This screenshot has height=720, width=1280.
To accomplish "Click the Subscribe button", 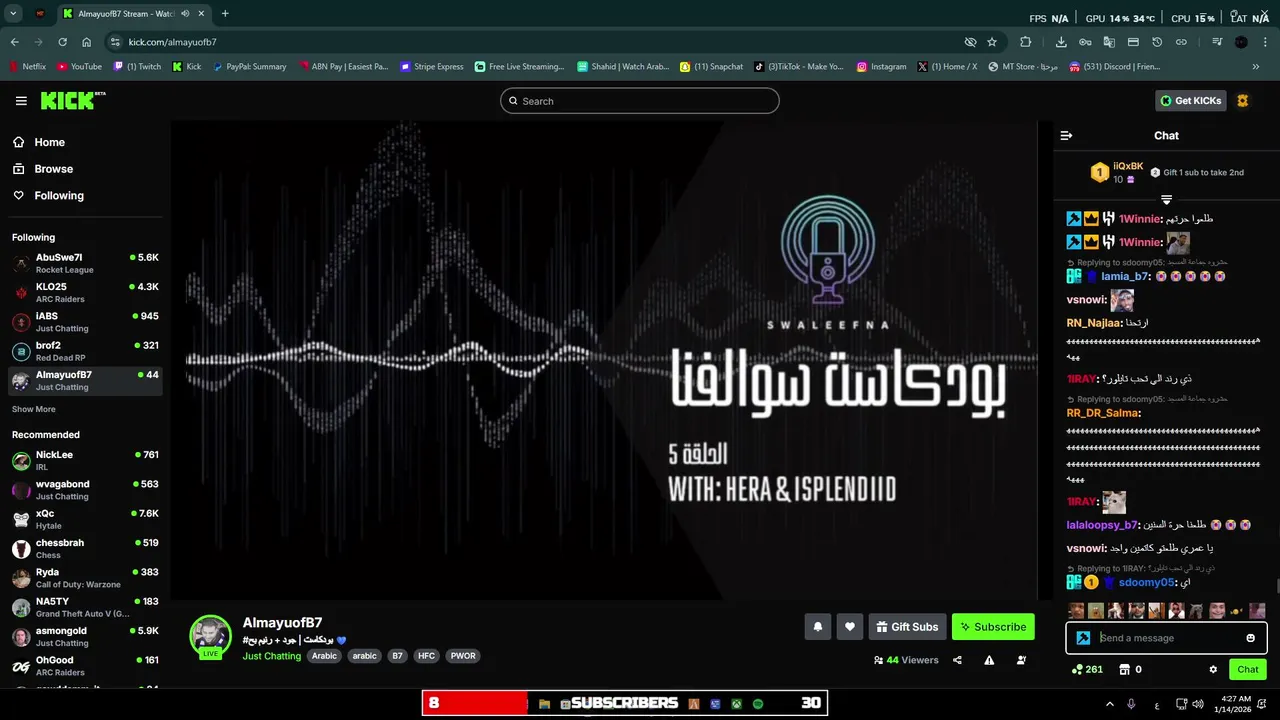I will pos(993,627).
